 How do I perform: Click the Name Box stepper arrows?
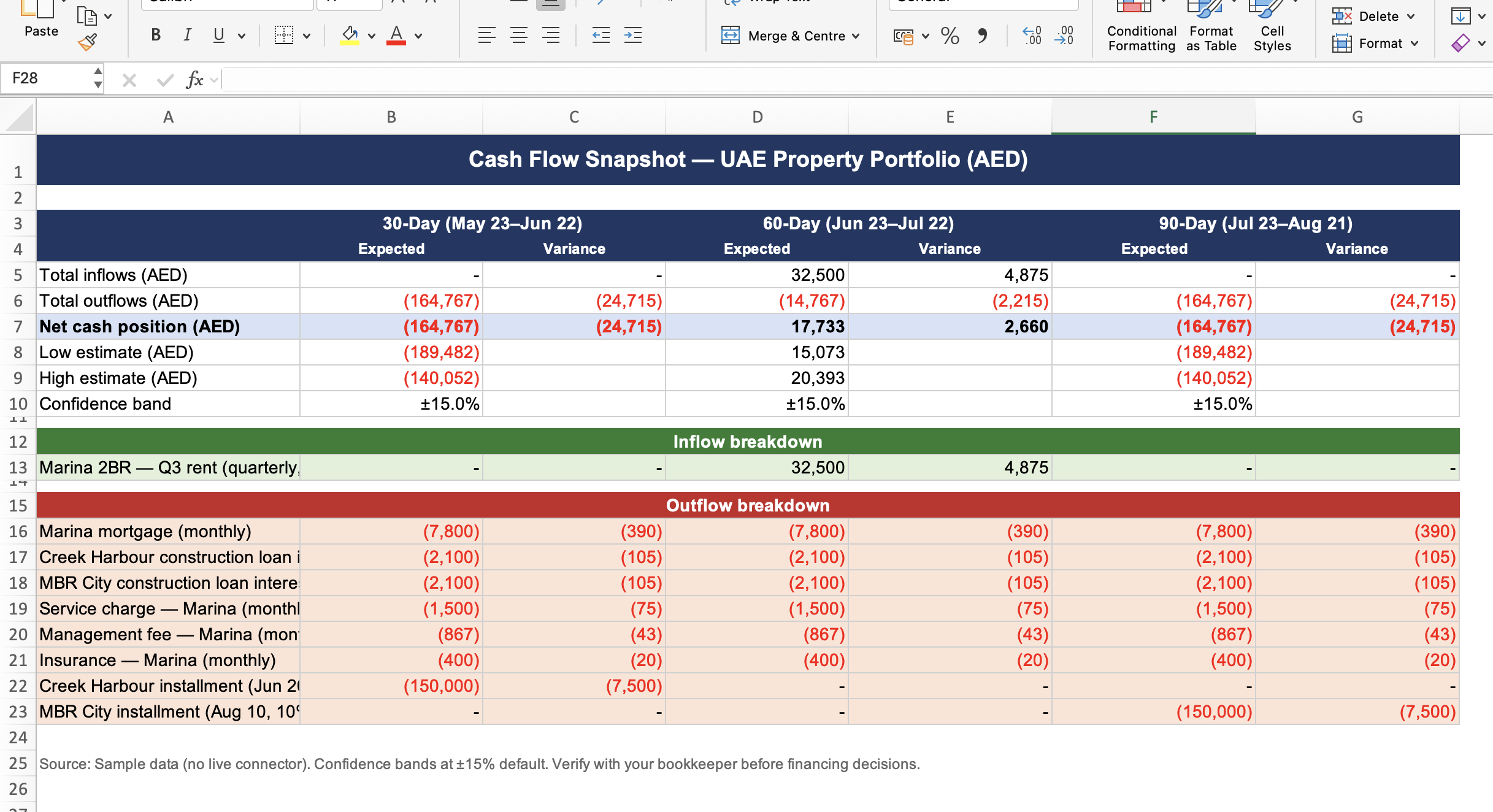coord(98,79)
